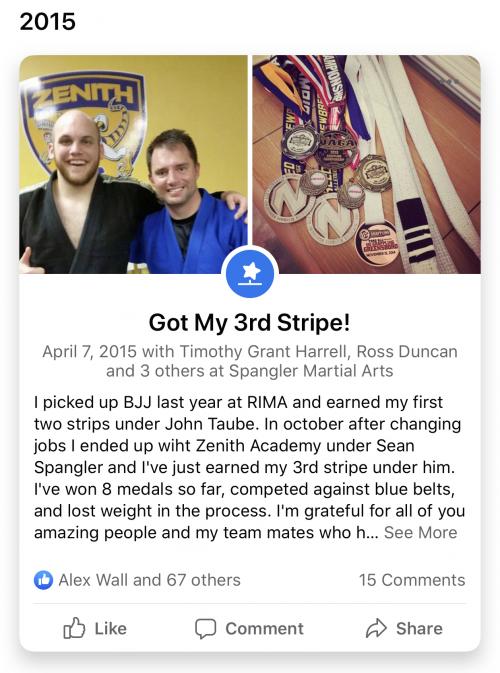Click the Share arrow icon
500x673 pixels.
click(x=376, y=628)
